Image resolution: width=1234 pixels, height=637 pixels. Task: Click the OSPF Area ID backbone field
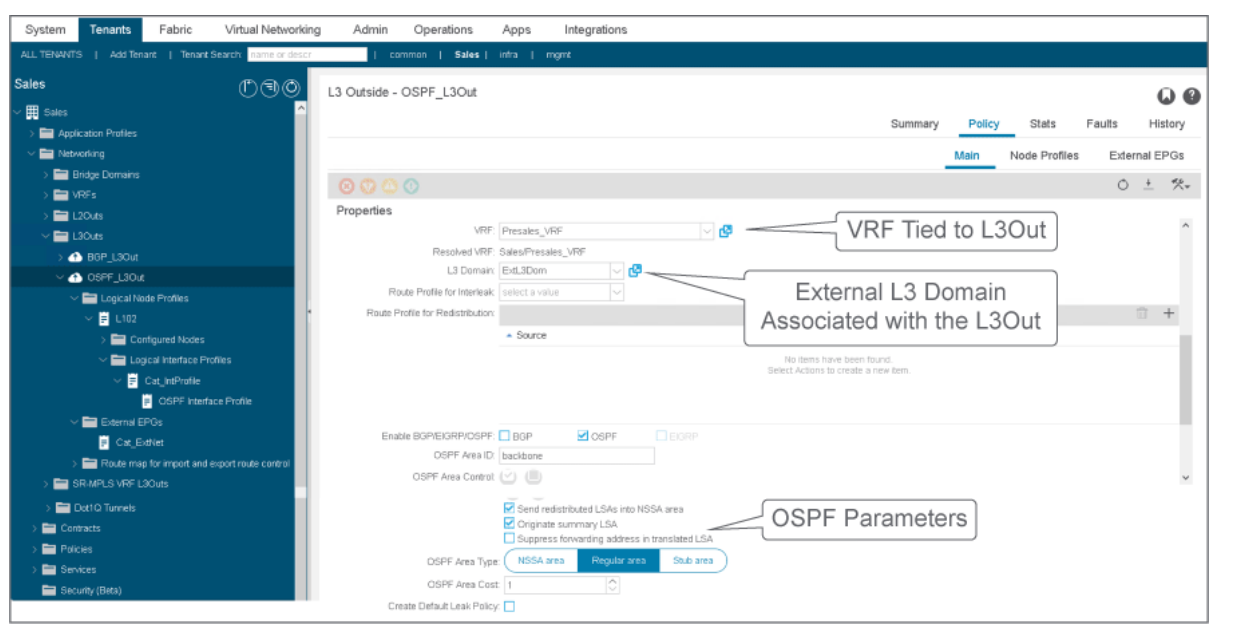[577, 456]
